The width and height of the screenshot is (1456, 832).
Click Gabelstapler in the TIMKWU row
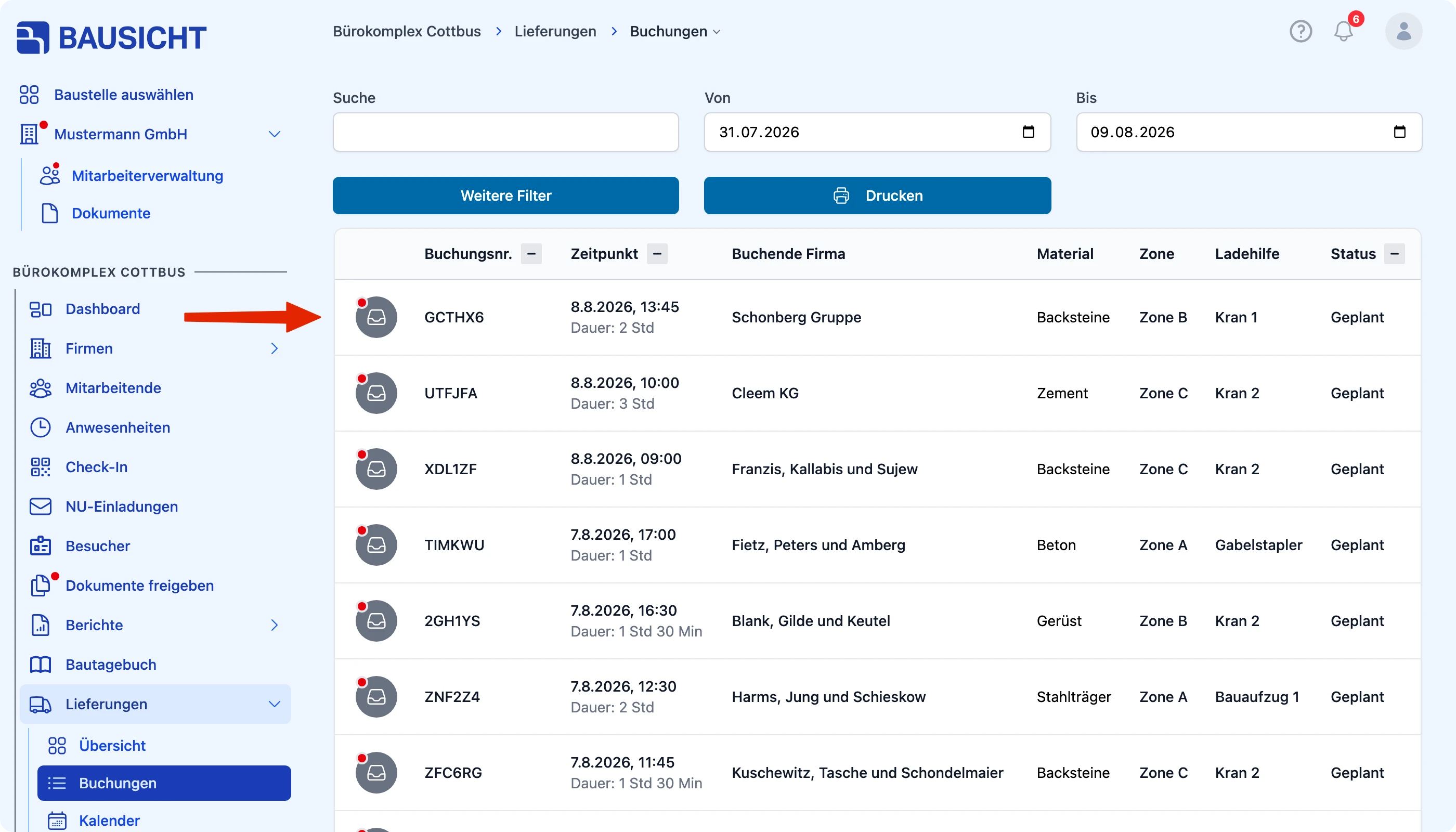[1258, 545]
